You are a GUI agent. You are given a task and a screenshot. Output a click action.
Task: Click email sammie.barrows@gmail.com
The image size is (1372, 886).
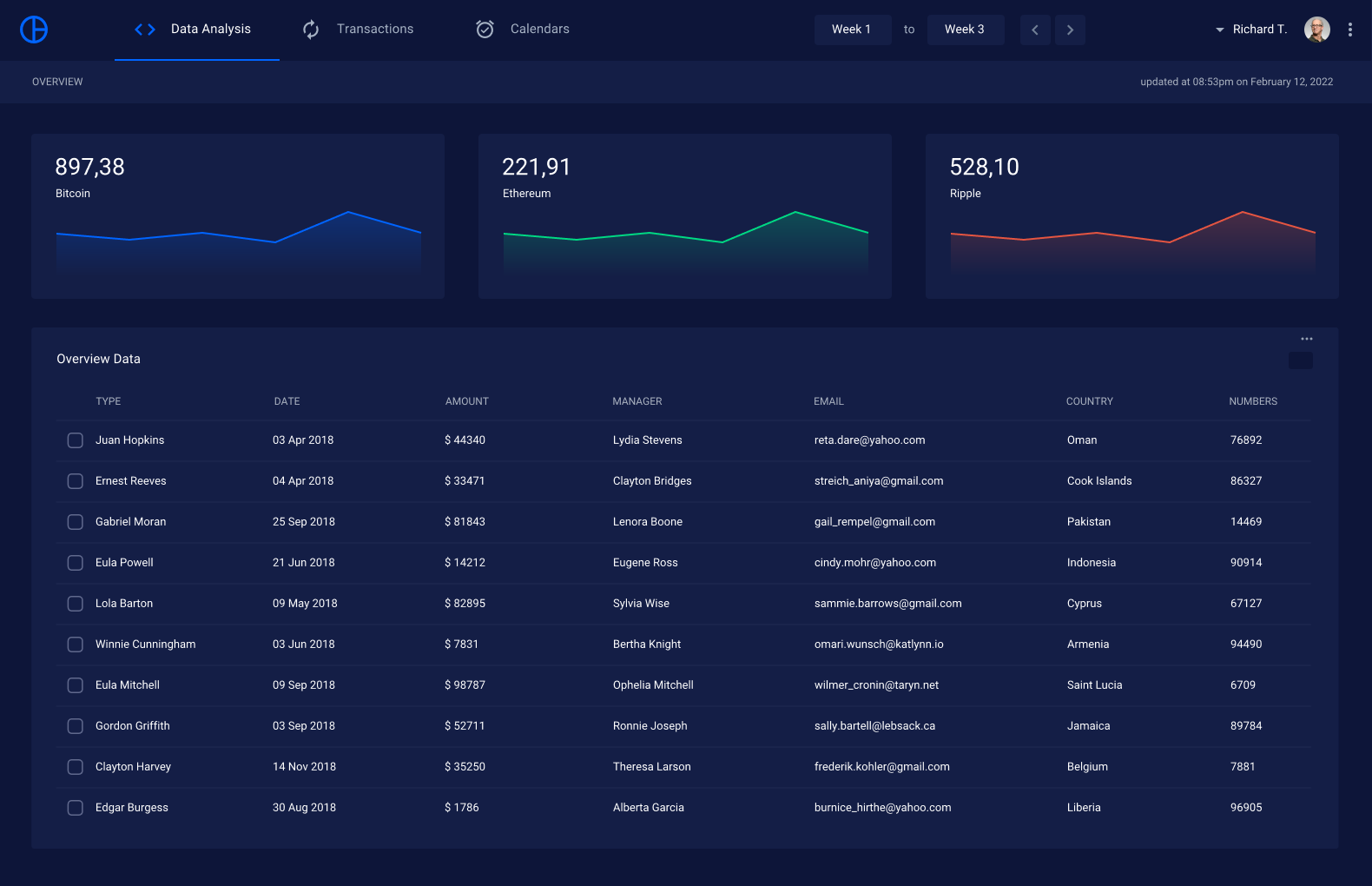[887, 604]
